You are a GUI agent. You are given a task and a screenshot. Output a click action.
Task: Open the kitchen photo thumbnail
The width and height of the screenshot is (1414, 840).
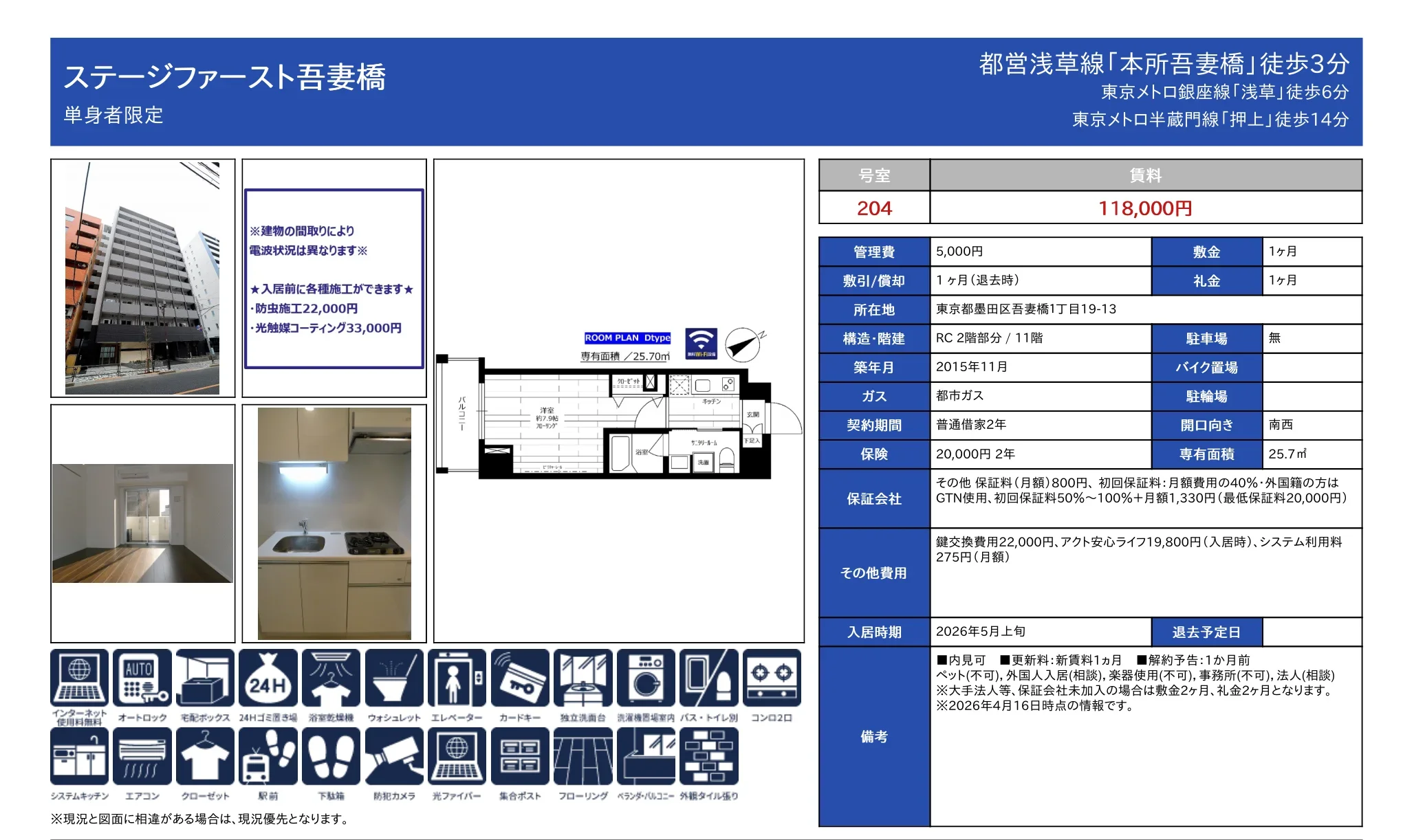point(334,524)
